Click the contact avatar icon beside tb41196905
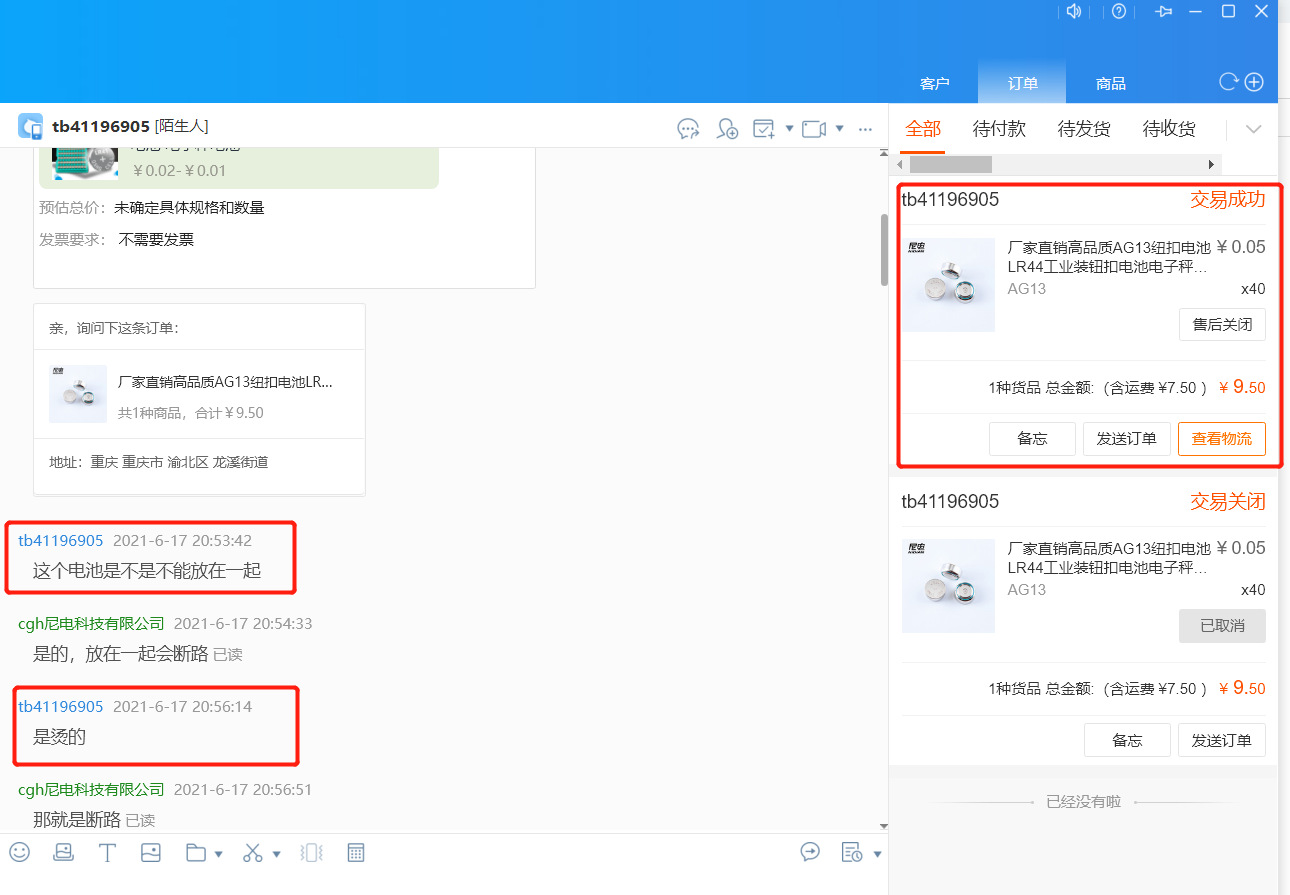 (x=30, y=126)
